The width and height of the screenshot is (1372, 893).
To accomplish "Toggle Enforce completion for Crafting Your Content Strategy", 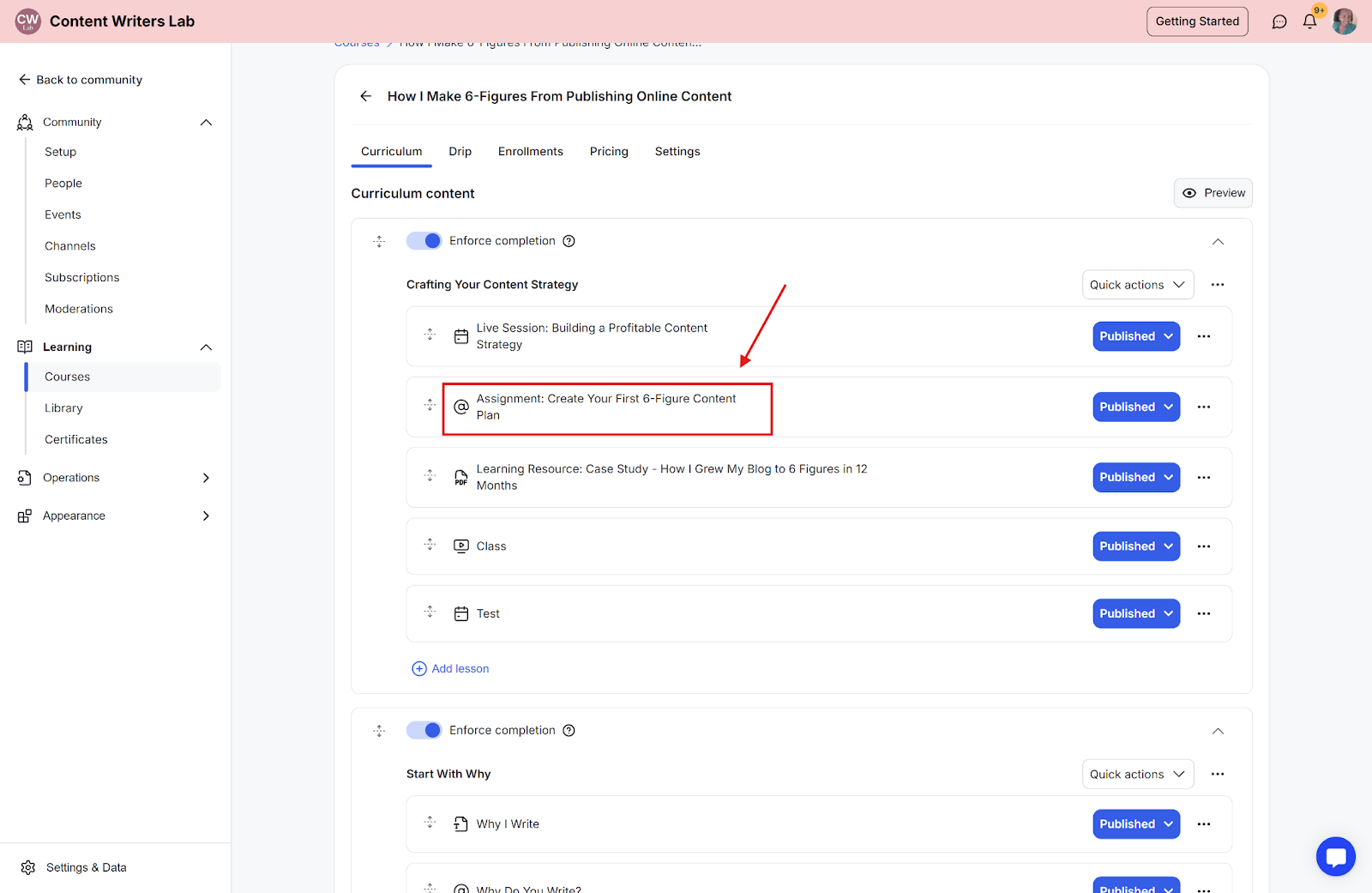I will pyautogui.click(x=424, y=241).
